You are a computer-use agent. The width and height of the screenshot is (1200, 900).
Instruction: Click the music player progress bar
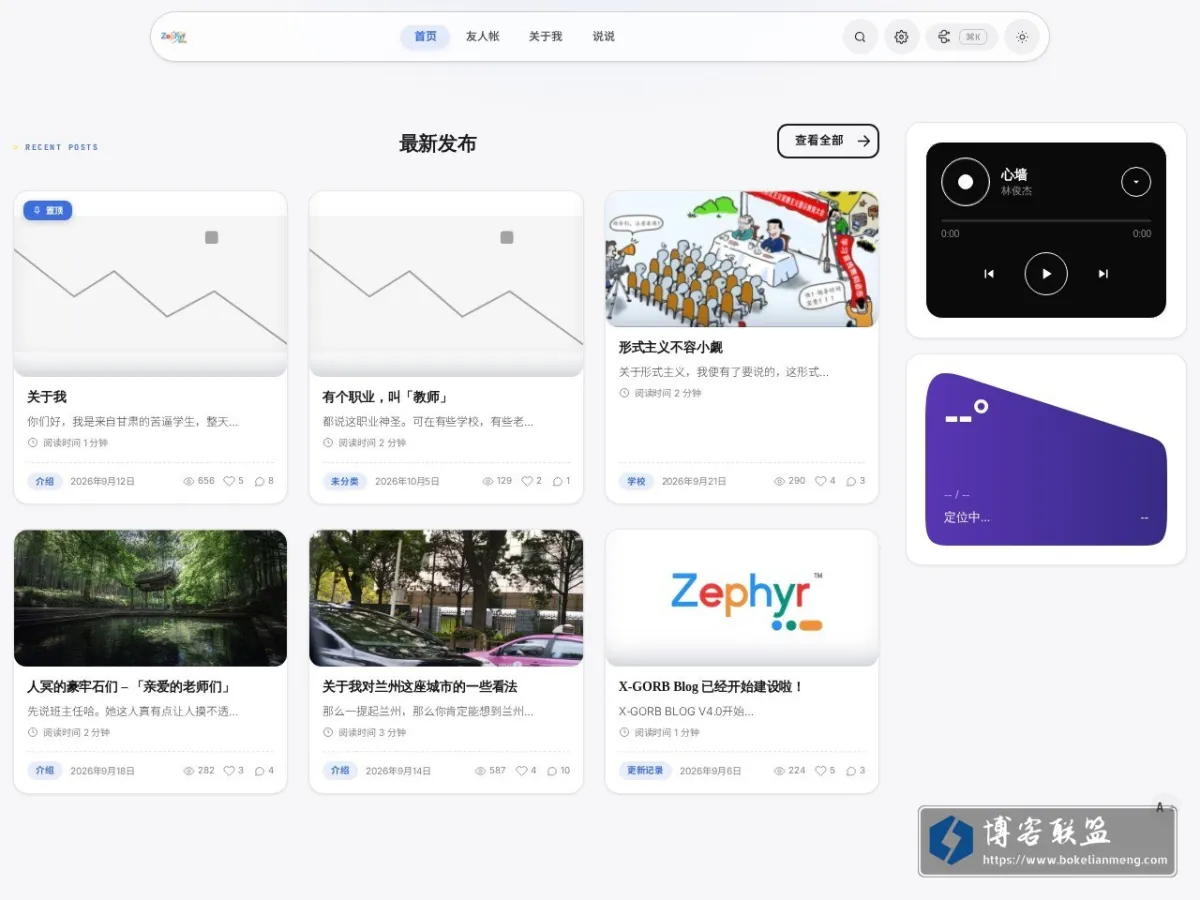click(x=1046, y=220)
